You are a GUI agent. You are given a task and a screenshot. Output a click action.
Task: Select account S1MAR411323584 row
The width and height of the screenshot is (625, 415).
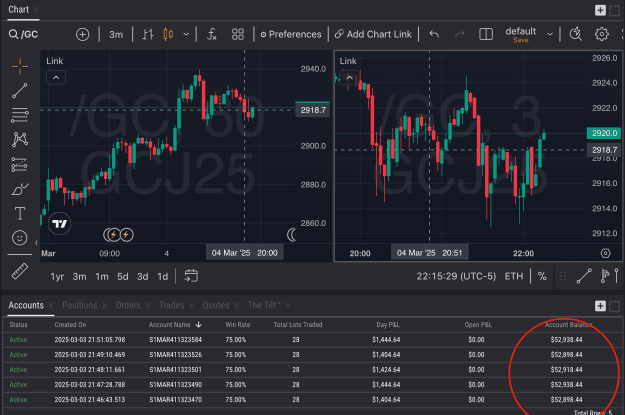tap(311, 340)
